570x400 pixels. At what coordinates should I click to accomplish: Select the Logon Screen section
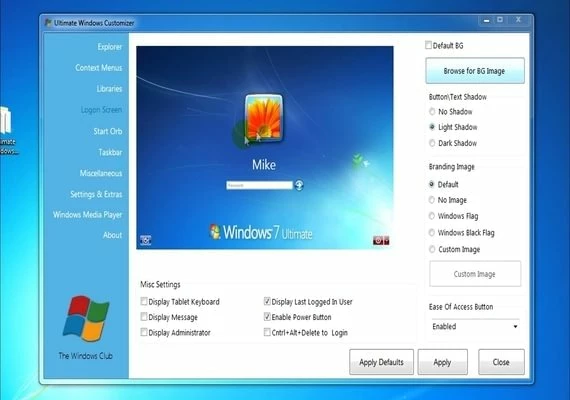[x=101, y=109]
